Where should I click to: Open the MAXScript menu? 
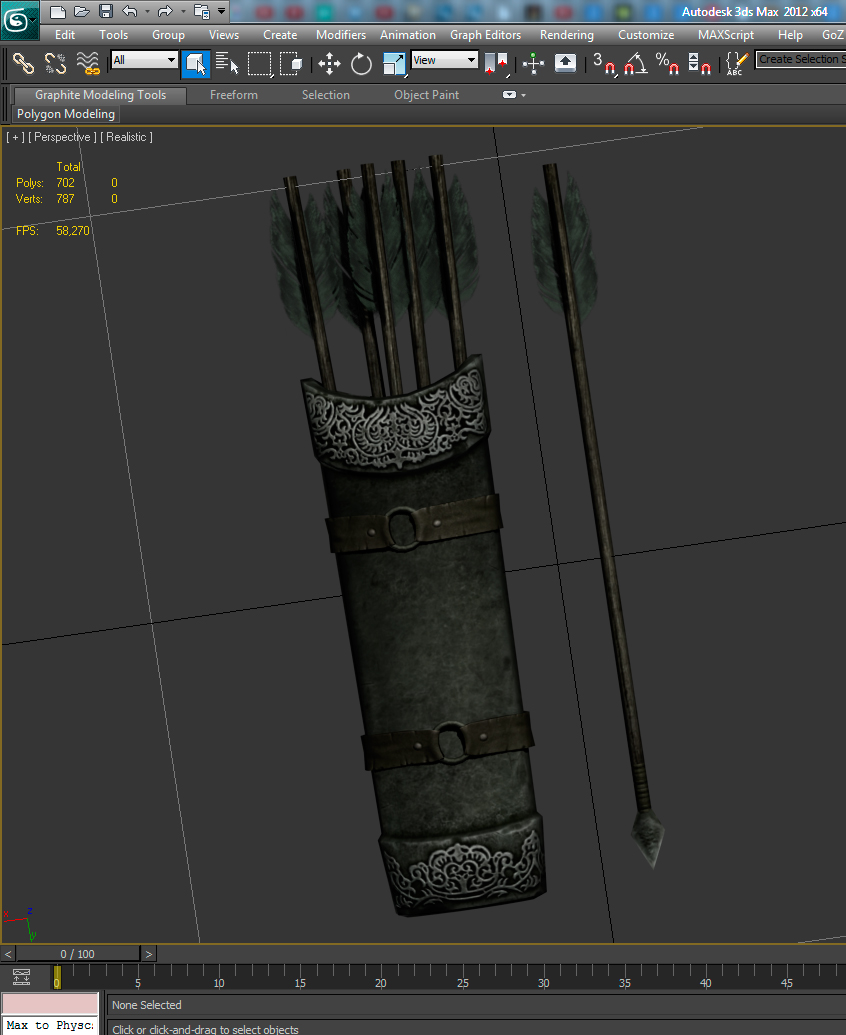tap(726, 35)
